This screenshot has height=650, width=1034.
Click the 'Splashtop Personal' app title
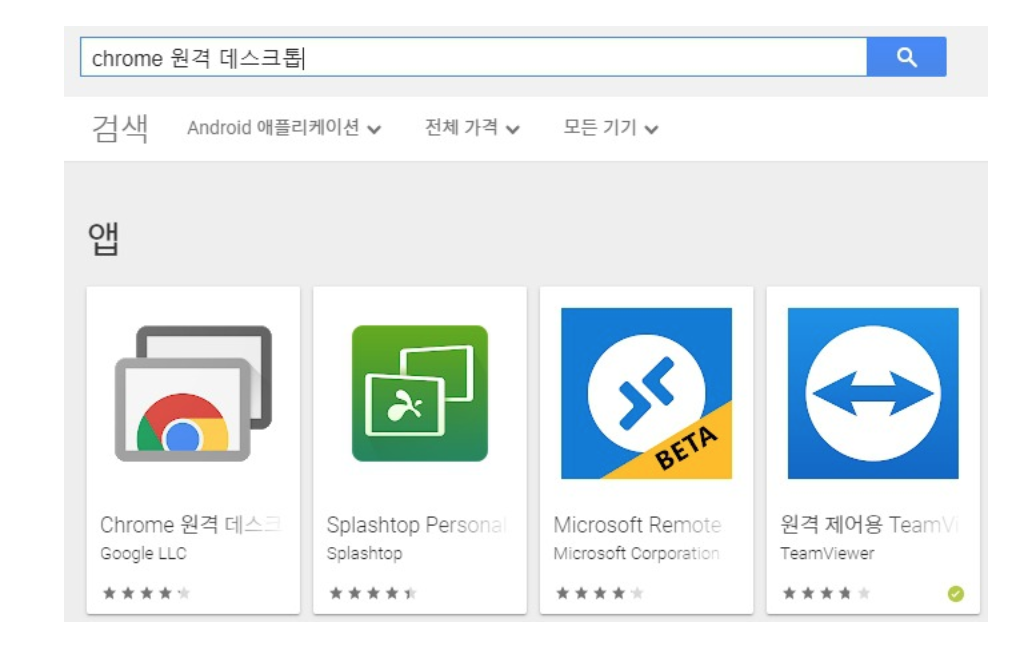click(x=417, y=525)
